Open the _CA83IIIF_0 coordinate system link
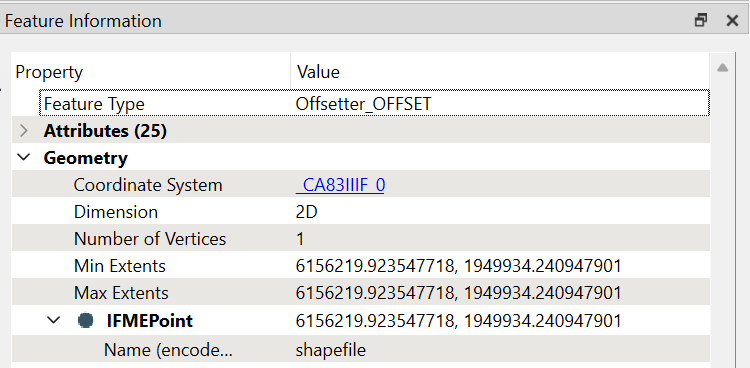This screenshot has height=368, width=750. tap(340, 185)
